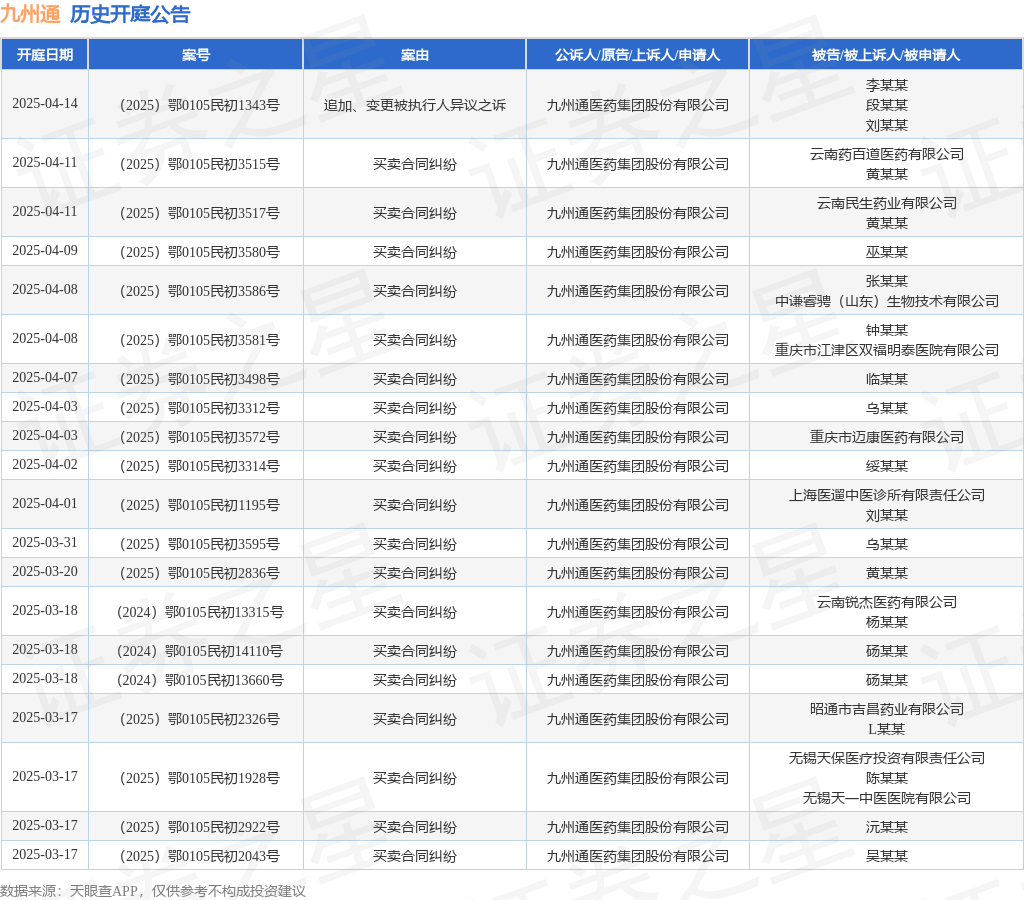The width and height of the screenshot is (1024, 900).
Task: Click the date 2025-03-20
Action: 44,571
